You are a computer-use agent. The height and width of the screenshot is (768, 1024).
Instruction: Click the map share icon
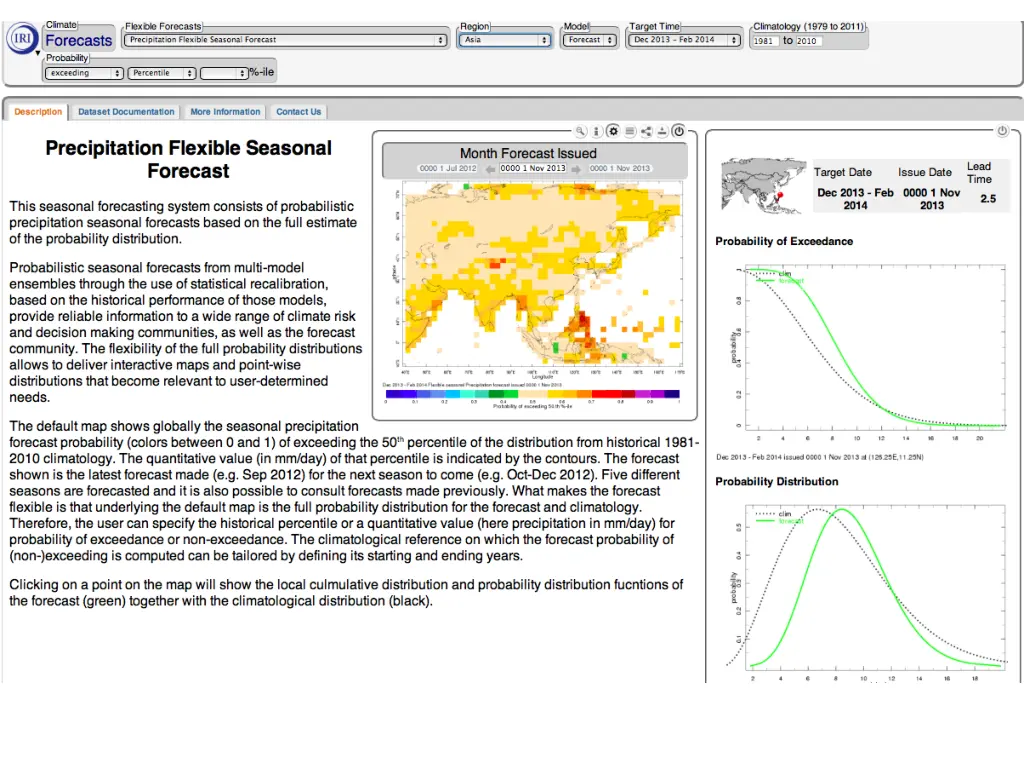click(x=646, y=131)
